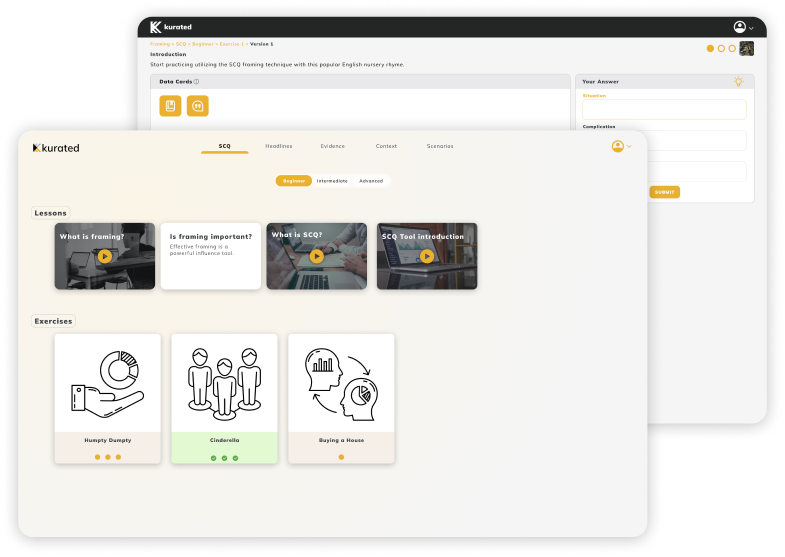The height and width of the screenshot is (557, 785).
Task: Switch to the Headlines tab
Action: pos(279,146)
